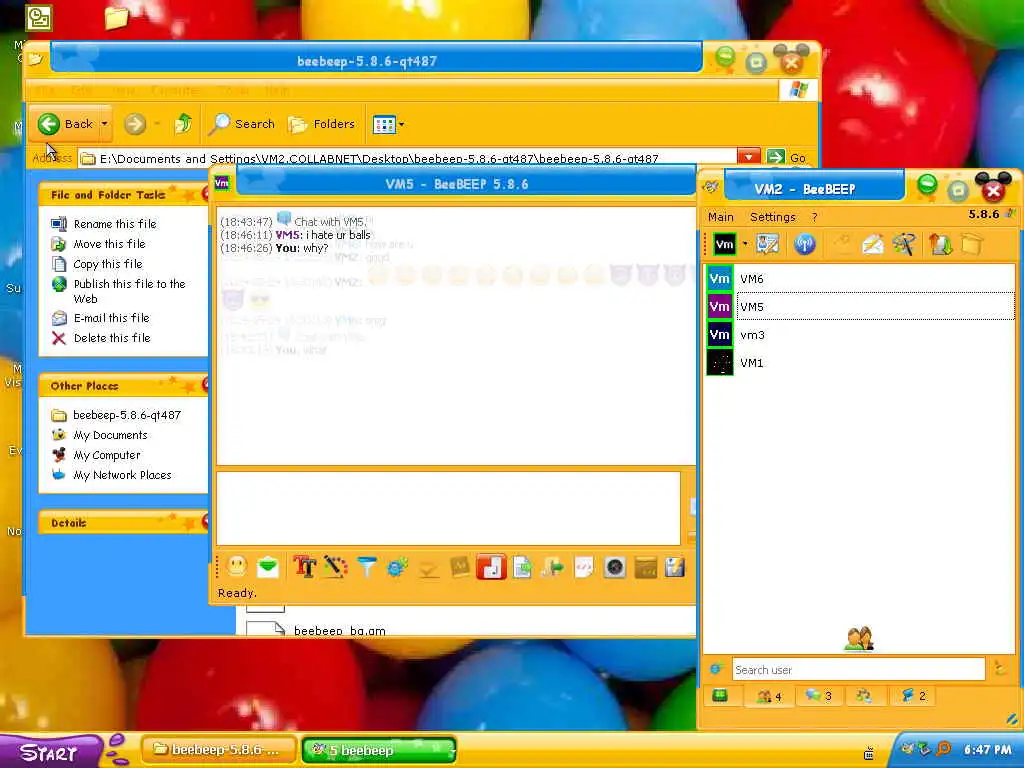Screen dimensions: 1024x768
Task: Click E-mail this file
Action: pyautogui.click(x=112, y=318)
